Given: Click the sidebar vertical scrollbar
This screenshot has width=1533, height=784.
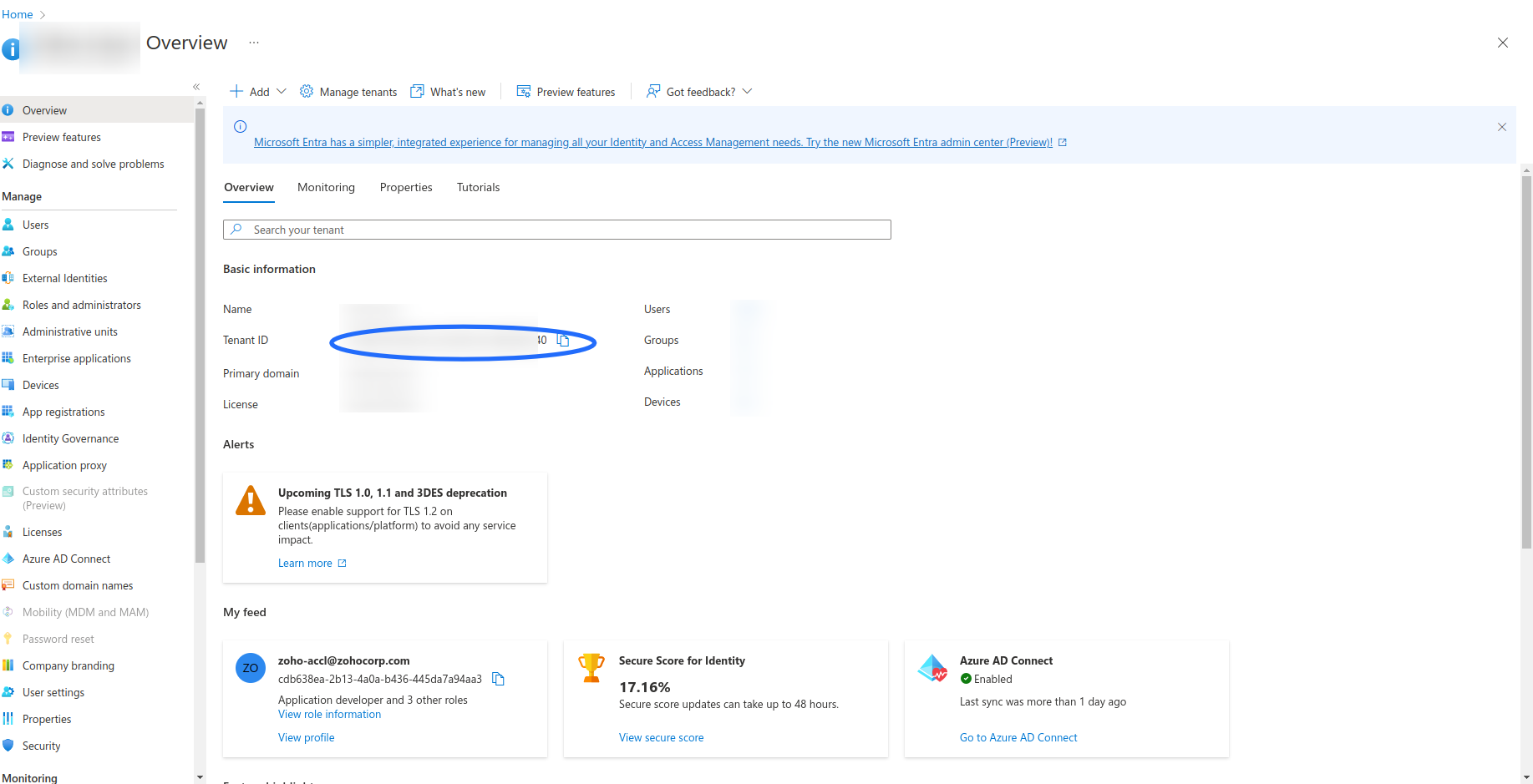Looking at the screenshot, I should pos(200,334).
